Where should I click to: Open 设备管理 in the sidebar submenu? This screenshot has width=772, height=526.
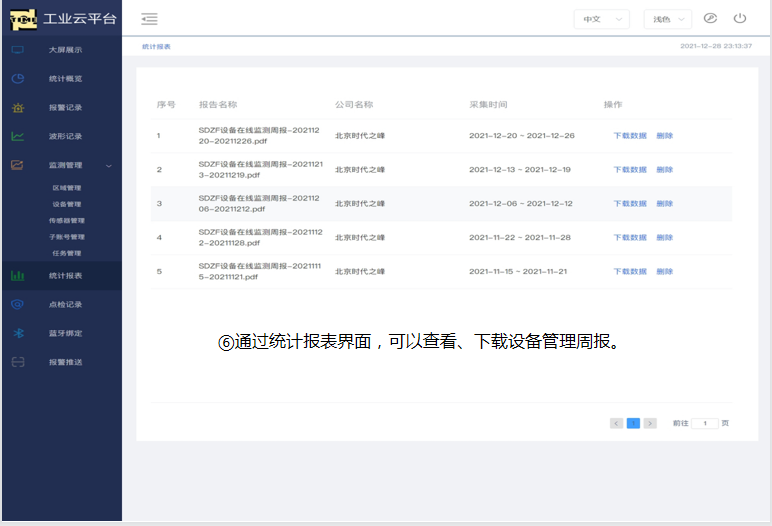click(x=66, y=204)
